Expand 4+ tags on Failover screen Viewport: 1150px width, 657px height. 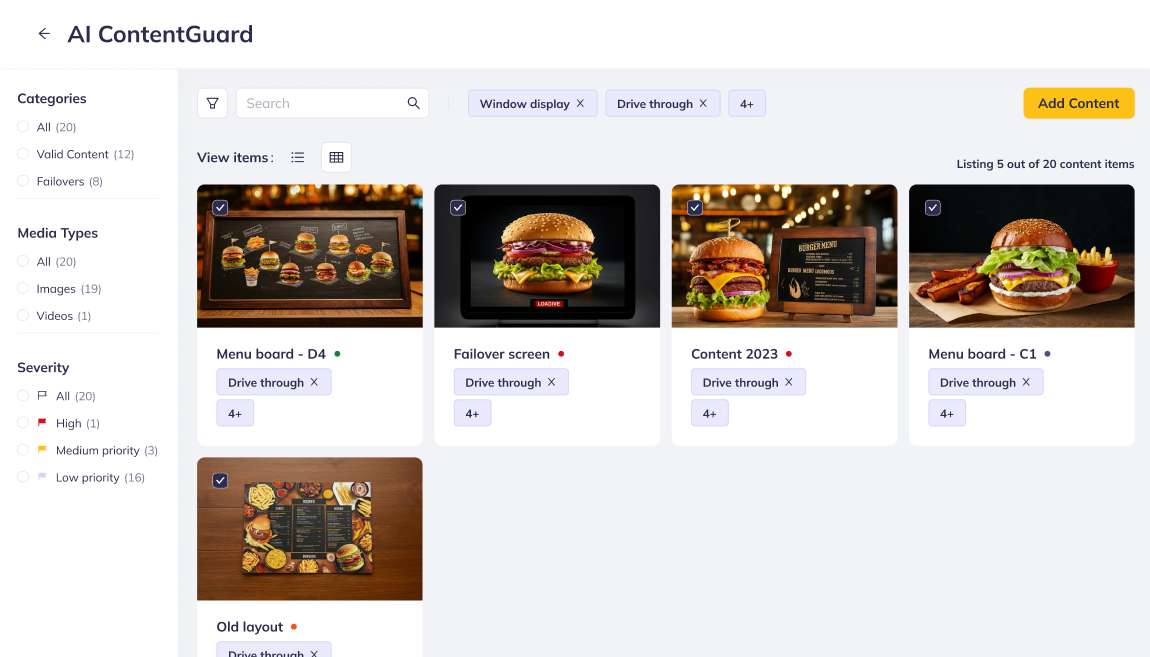pyautogui.click(x=472, y=414)
